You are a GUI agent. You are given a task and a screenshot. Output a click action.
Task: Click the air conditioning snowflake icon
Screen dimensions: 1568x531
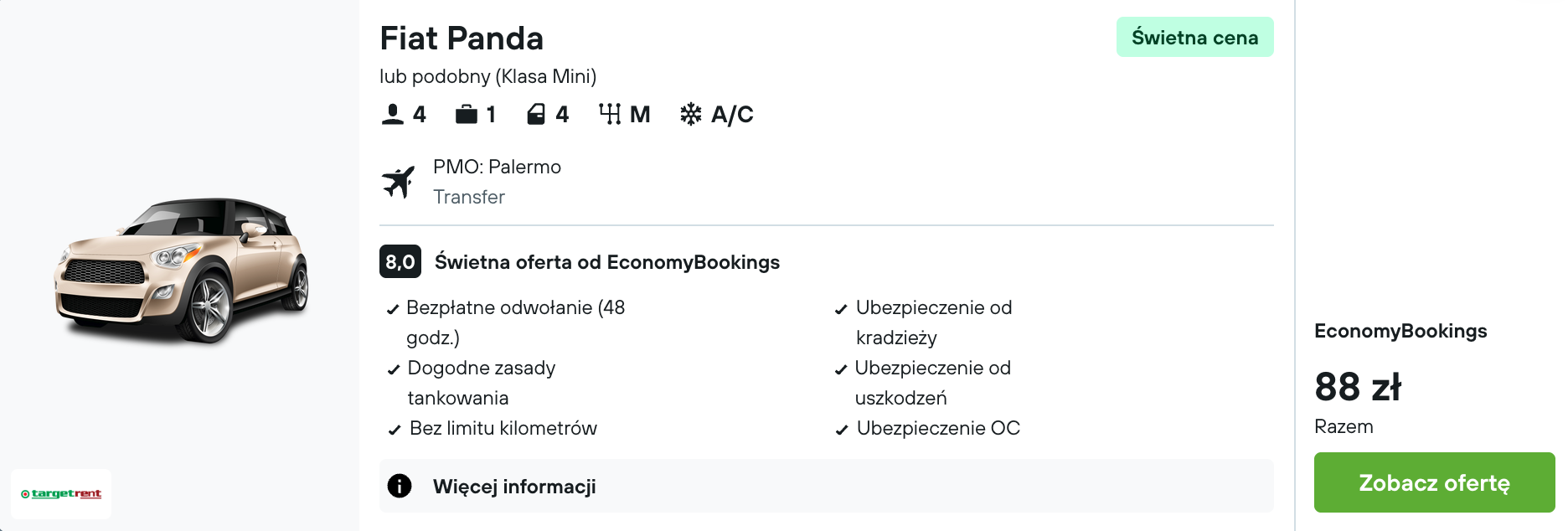[691, 114]
